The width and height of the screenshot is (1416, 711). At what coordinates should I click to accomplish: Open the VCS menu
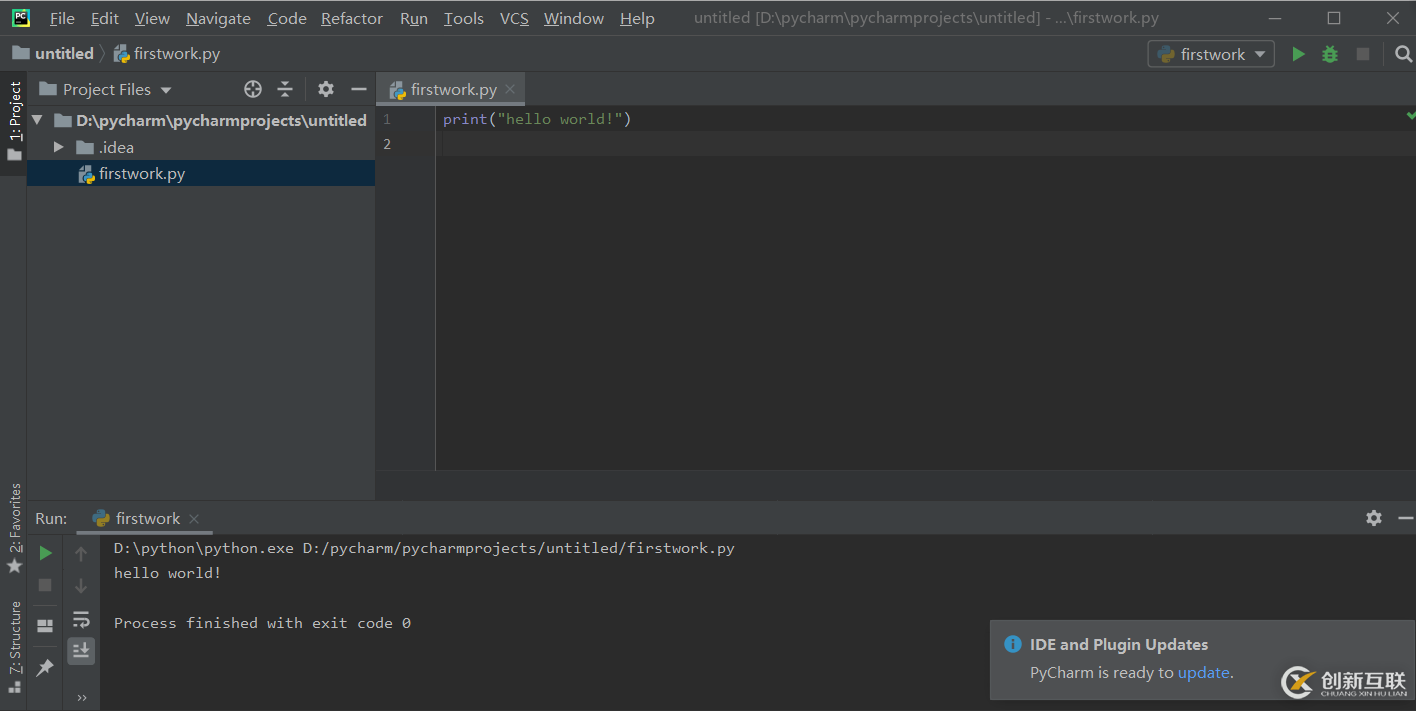[514, 18]
